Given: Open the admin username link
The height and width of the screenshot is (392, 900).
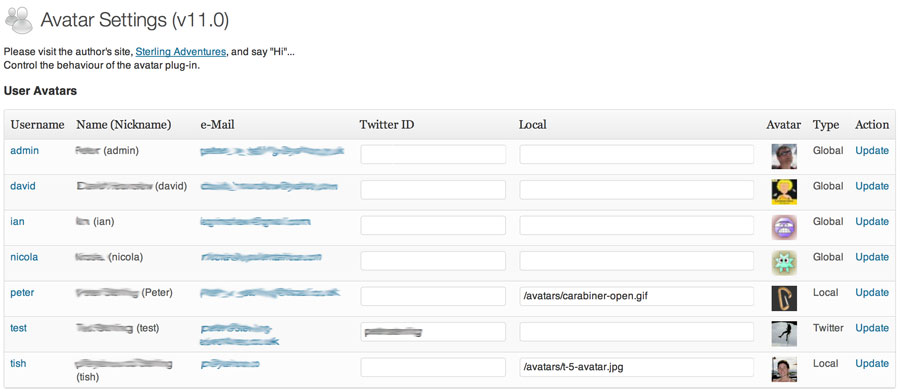Looking at the screenshot, I should 25,150.
